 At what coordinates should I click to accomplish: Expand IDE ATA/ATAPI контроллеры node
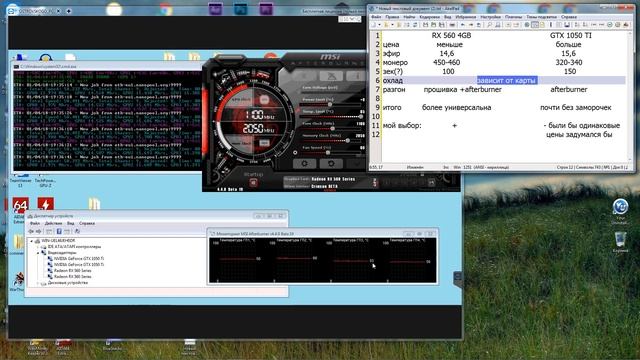(38, 247)
